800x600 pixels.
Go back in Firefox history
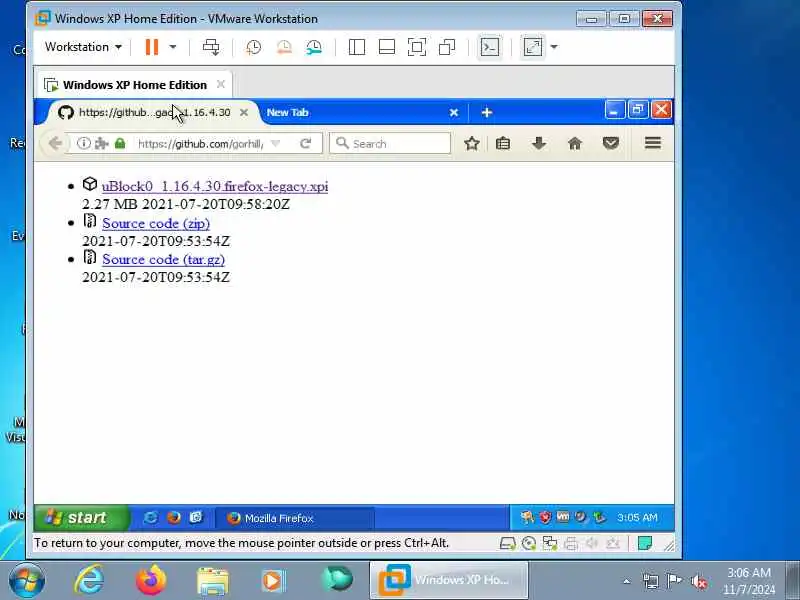pos(55,143)
